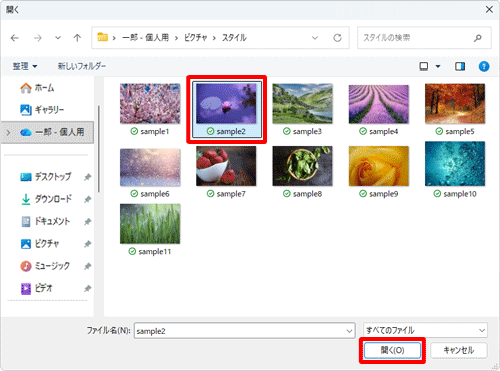Open the 整理 menu

[25, 66]
